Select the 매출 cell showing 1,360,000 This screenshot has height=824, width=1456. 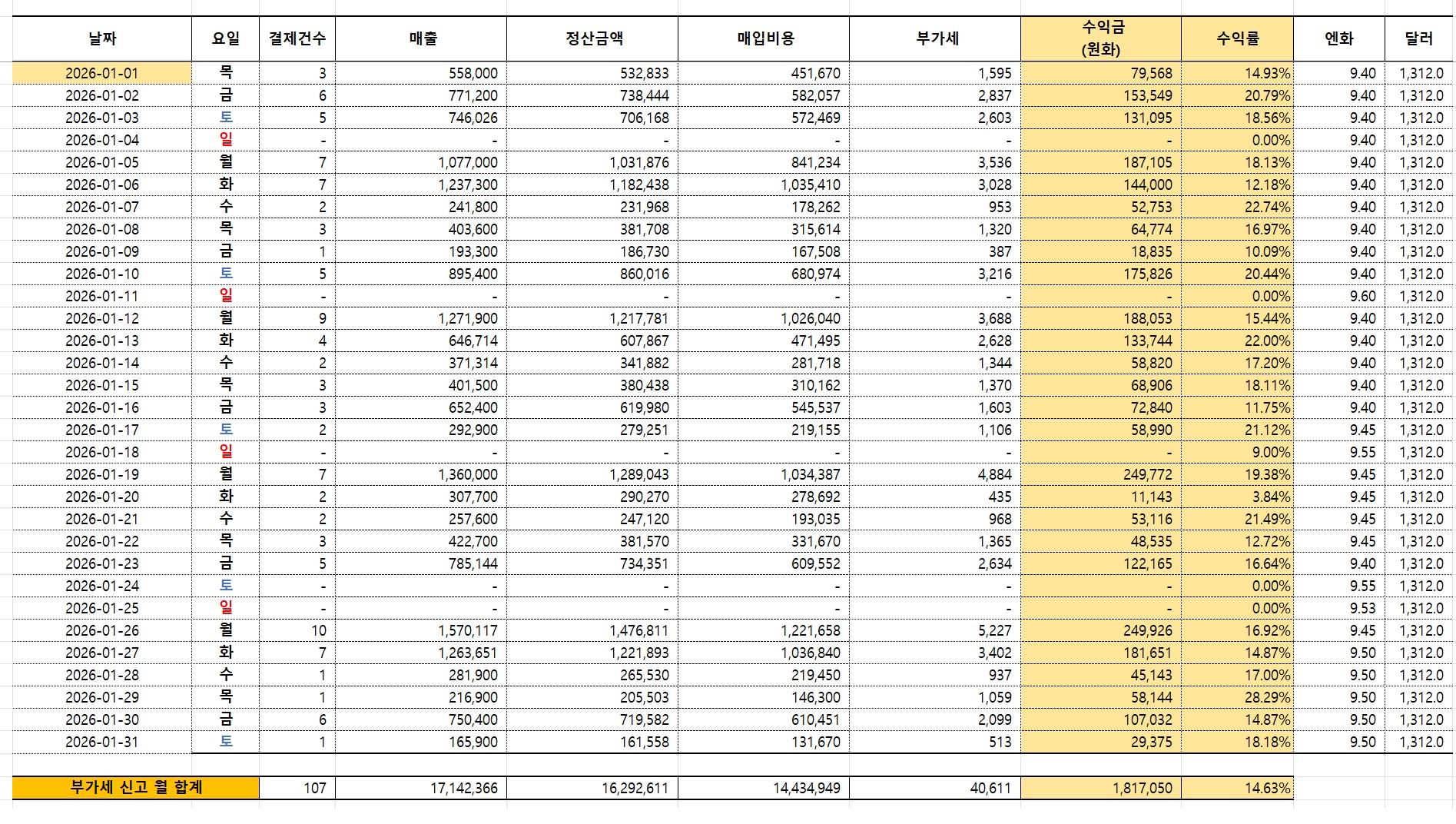421,474
